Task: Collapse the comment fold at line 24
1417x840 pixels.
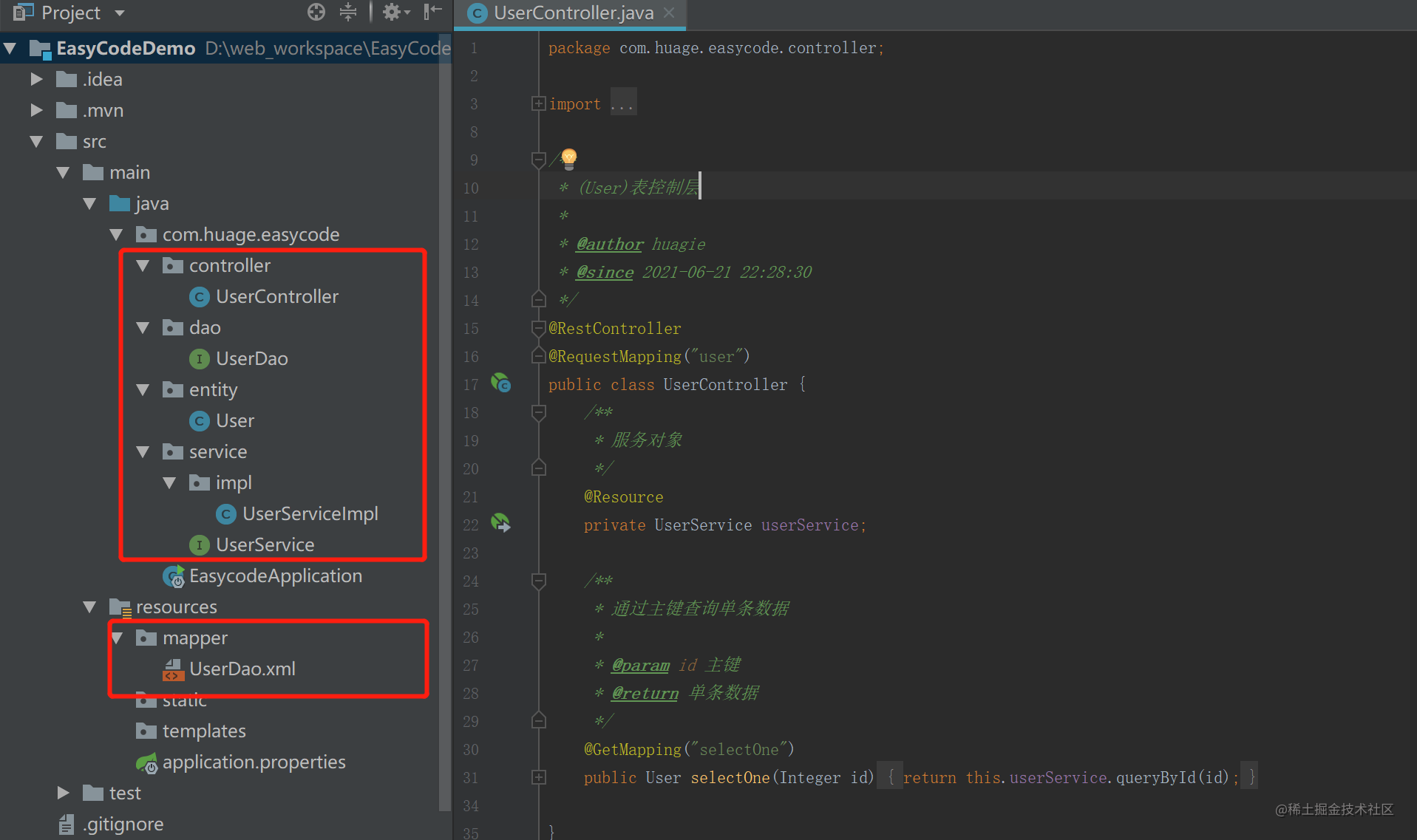Action: (x=538, y=581)
